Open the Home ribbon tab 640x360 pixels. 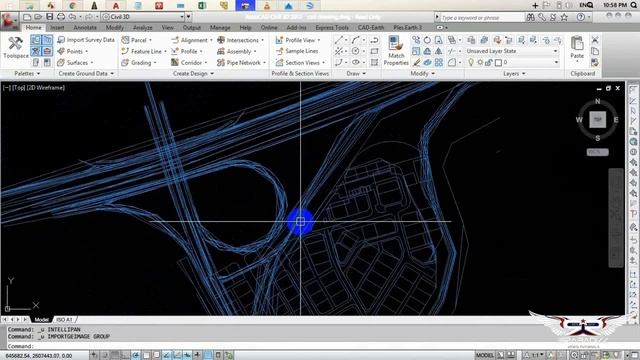[33, 27]
